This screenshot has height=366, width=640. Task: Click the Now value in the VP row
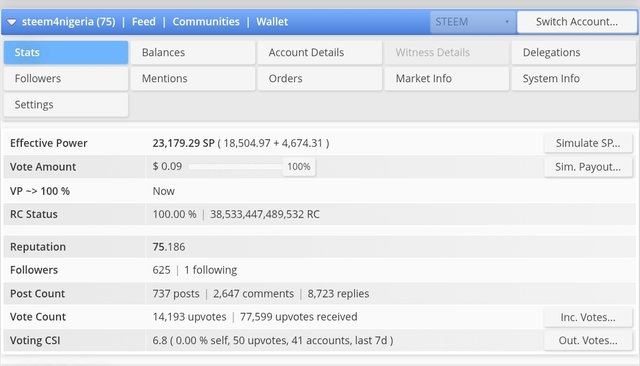pyautogui.click(x=164, y=191)
